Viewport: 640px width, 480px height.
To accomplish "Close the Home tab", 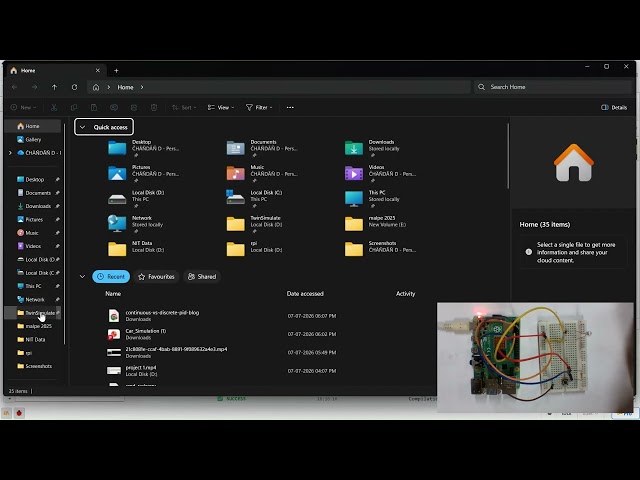I will (x=98, y=70).
